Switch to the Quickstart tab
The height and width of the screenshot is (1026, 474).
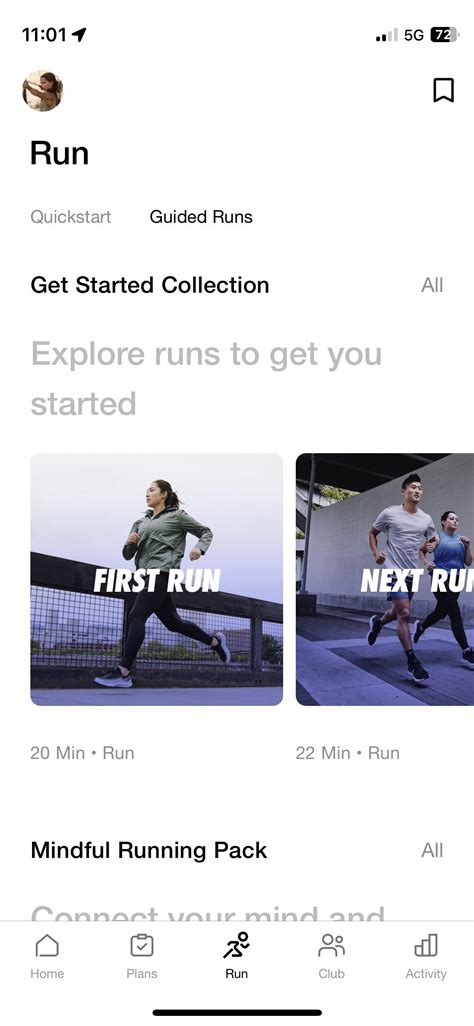tap(71, 217)
